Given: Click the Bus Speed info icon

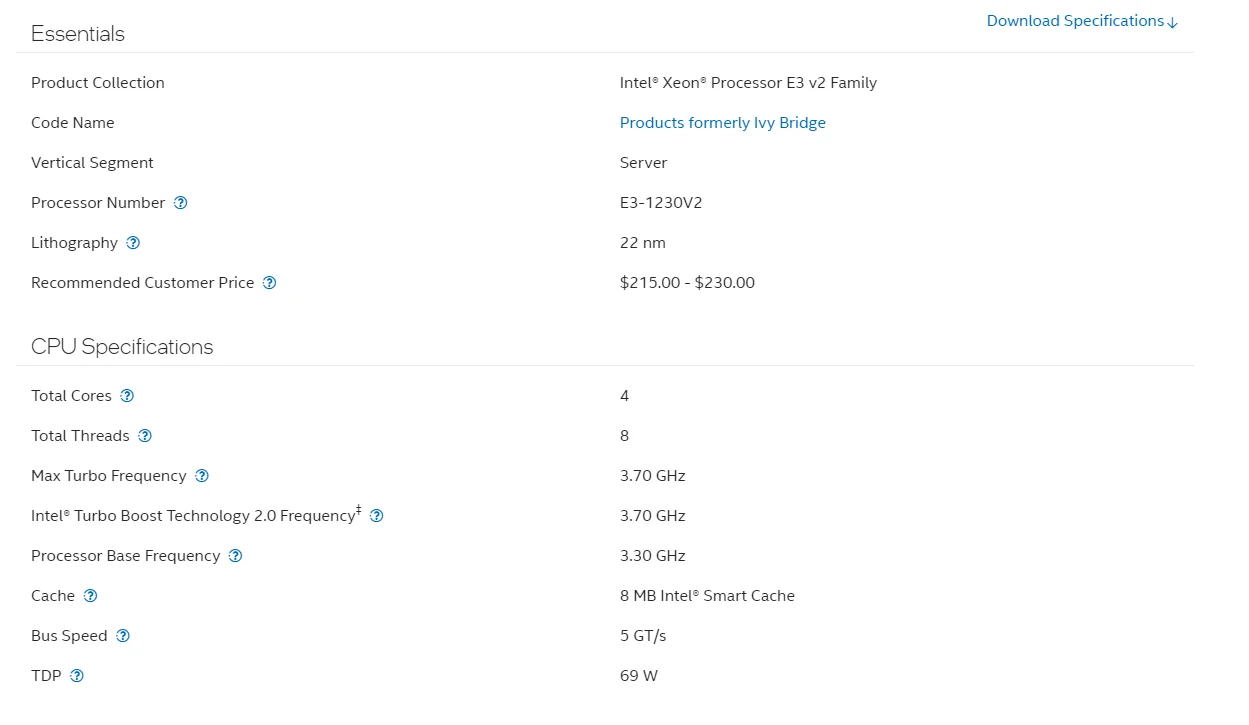Looking at the screenshot, I should pyautogui.click(x=123, y=636).
